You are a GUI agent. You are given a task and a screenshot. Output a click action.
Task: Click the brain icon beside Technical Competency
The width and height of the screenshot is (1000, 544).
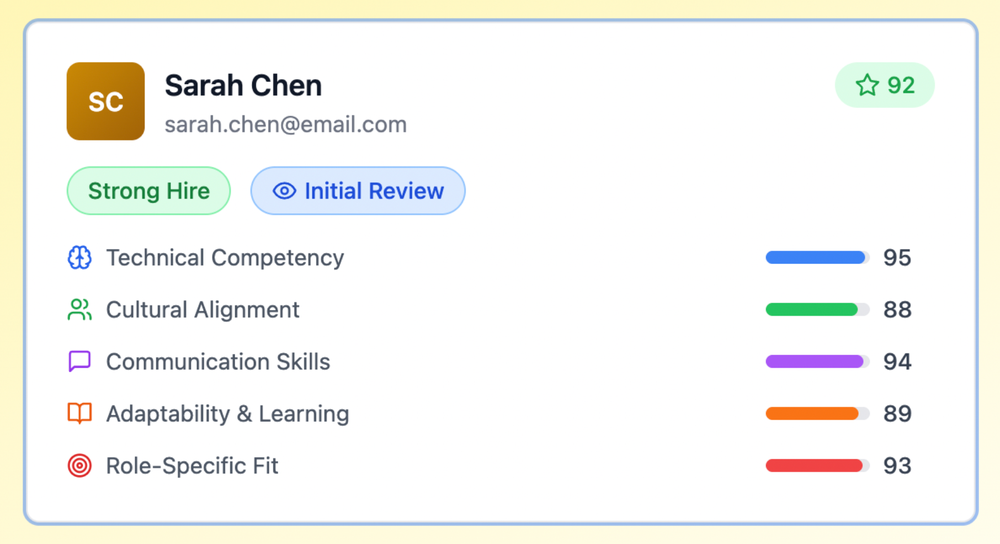[x=80, y=258]
